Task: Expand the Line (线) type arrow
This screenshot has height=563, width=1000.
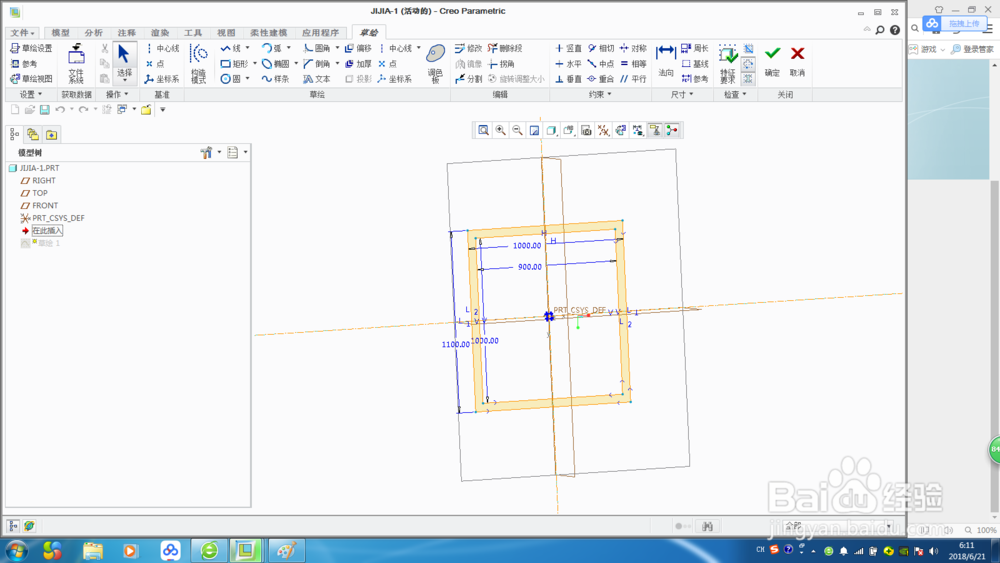Action: point(247,48)
